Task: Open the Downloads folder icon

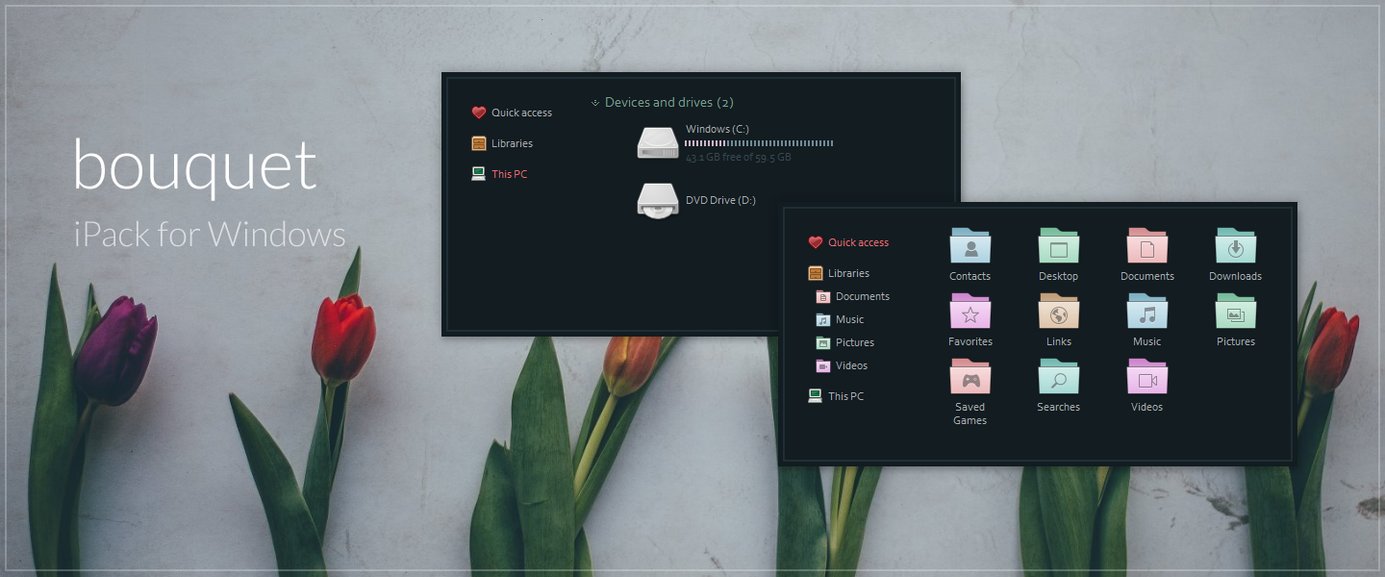Action: pos(1235,246)
